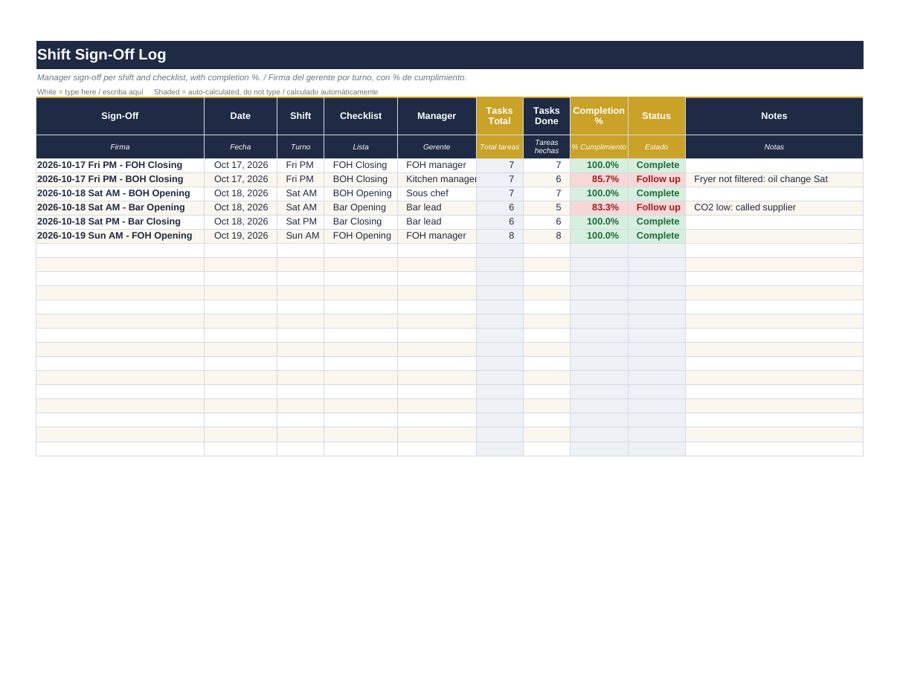Click 'Fri PM' shift in BOH Closing row
Screen dimensions: 900x695
point(300,179)
